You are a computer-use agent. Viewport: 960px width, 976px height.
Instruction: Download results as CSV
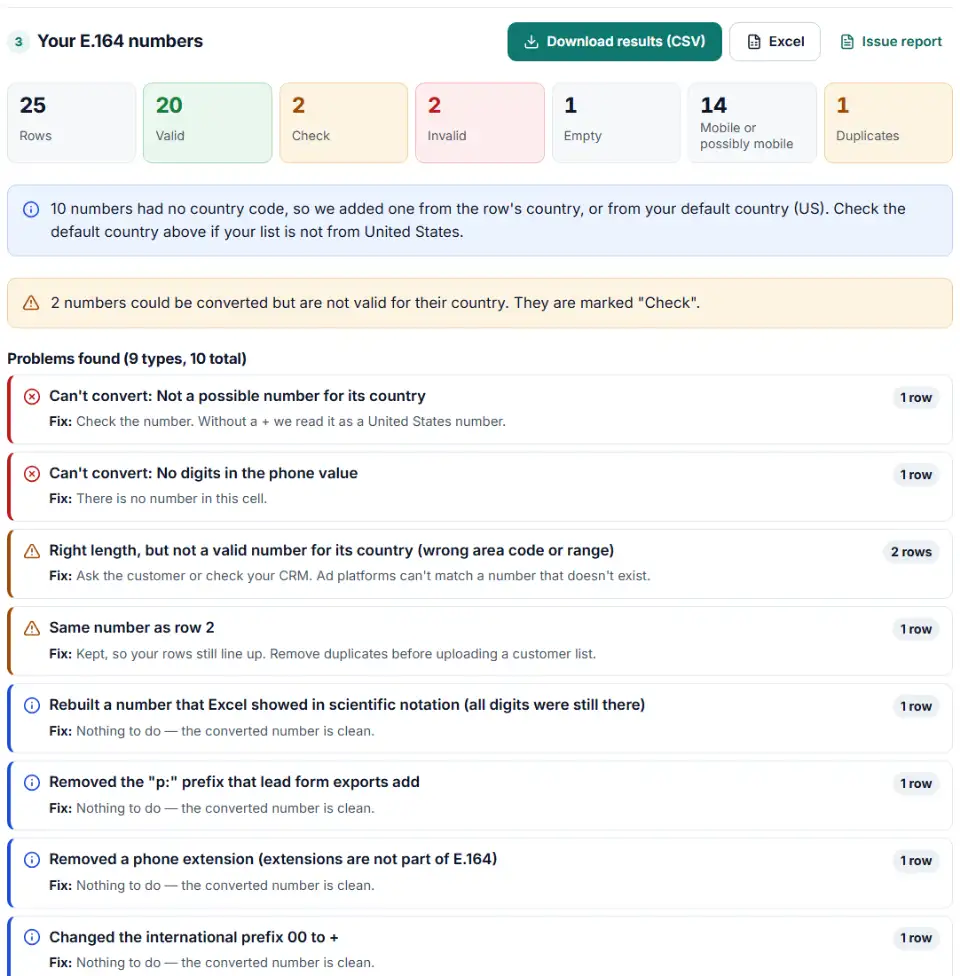tap(614, 42)
